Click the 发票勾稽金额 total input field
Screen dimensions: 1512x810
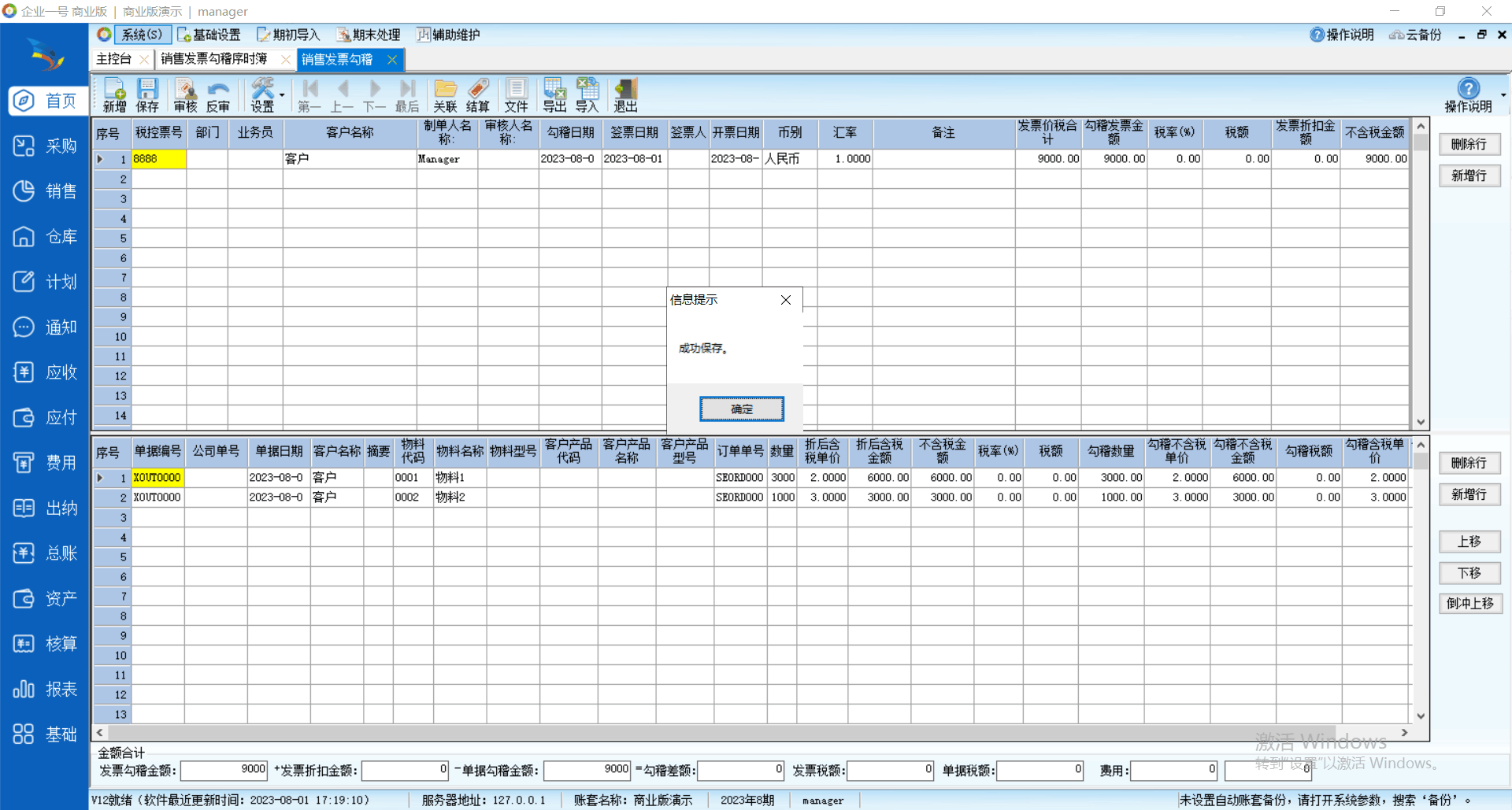coord(224,770)
